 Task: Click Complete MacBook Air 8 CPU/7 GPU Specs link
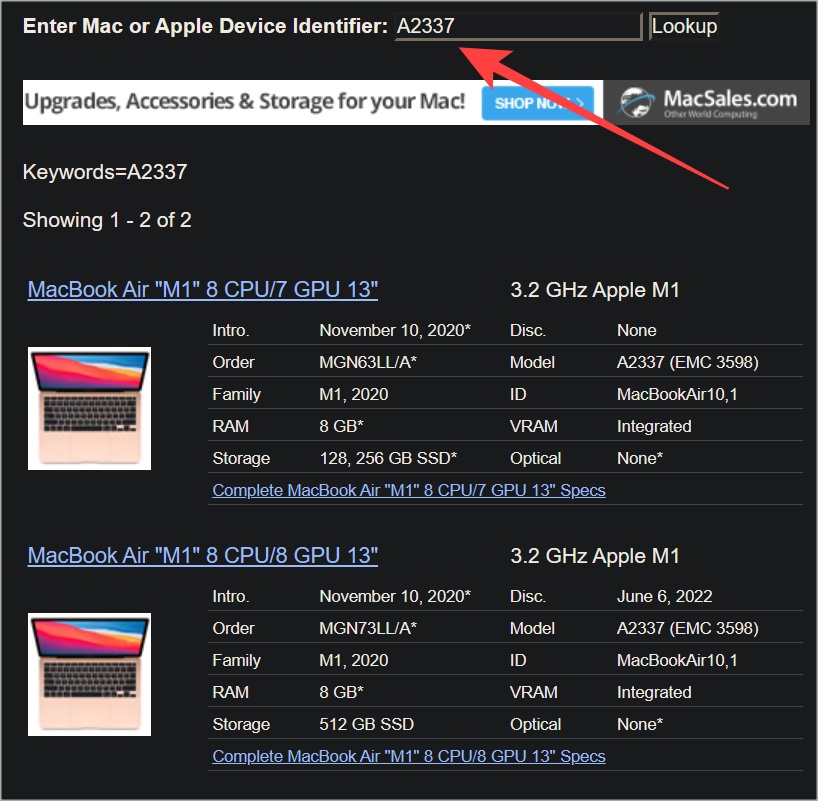click(x=408, y=490)
